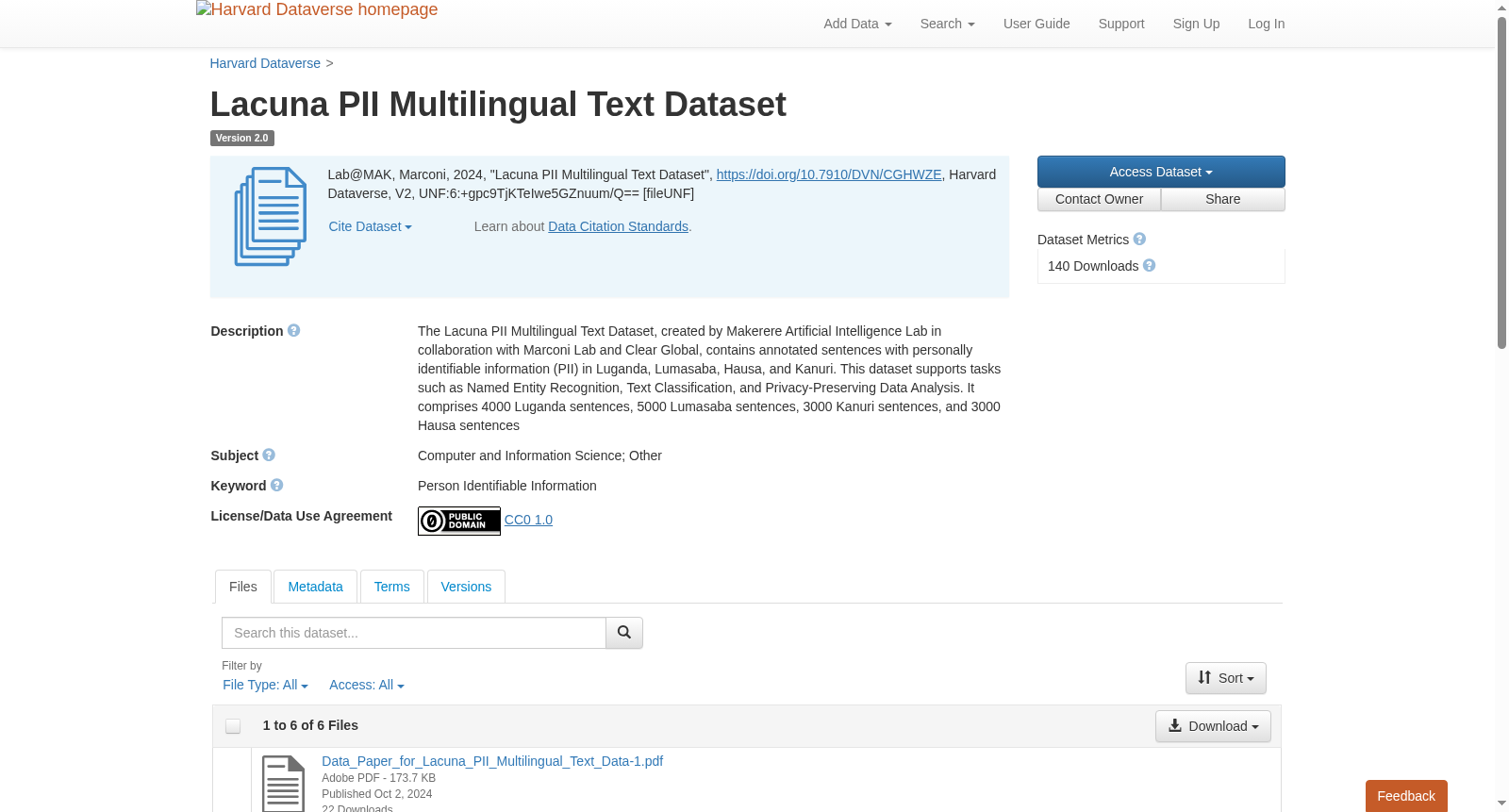The width and height of the screenshot is (1509, 812).
Task: Open the CC0 1.0 license link
Action: pos(528,520)
